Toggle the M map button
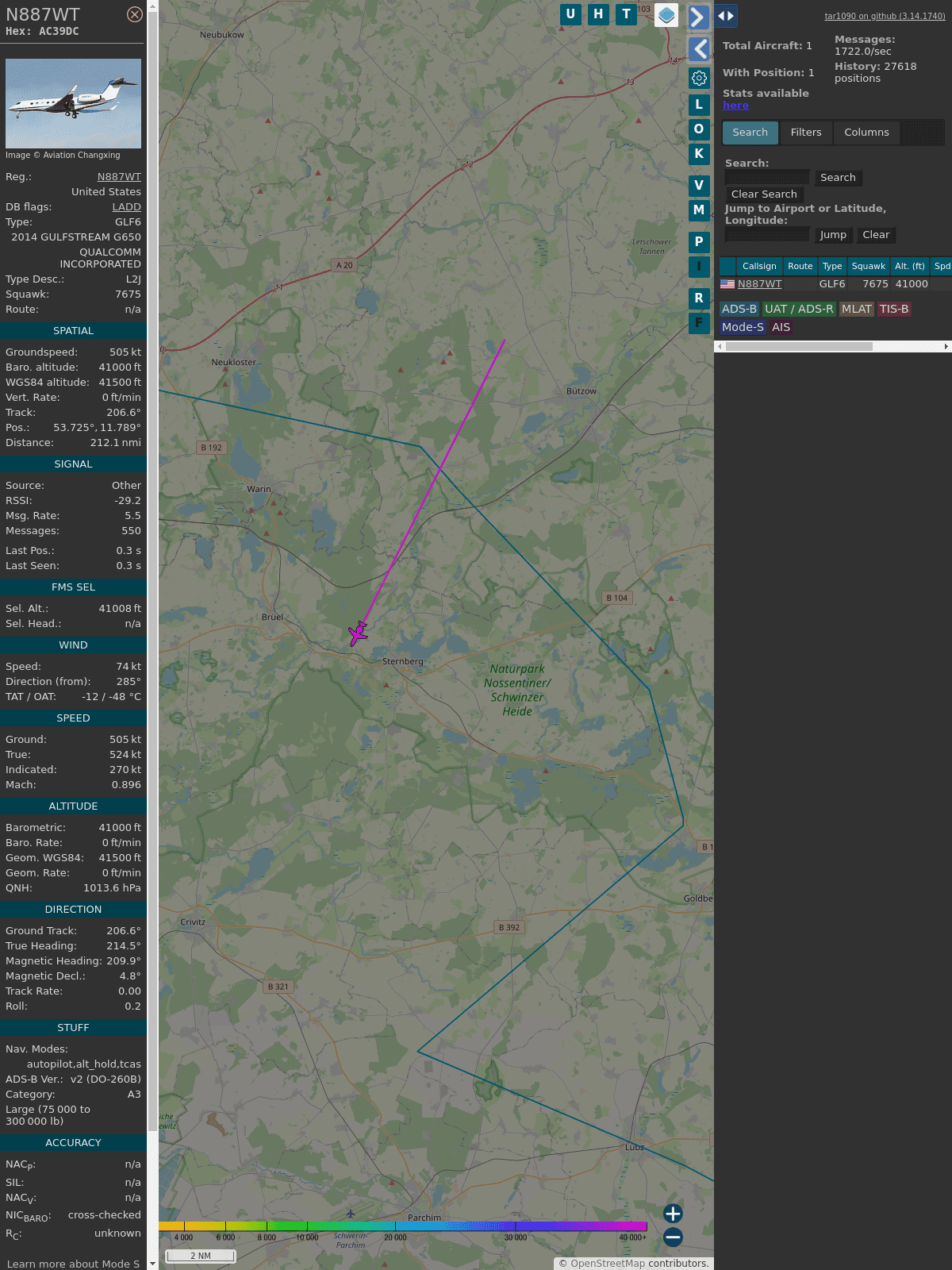The height and width of the screenshot is (1270, 952). pos(699,210)
